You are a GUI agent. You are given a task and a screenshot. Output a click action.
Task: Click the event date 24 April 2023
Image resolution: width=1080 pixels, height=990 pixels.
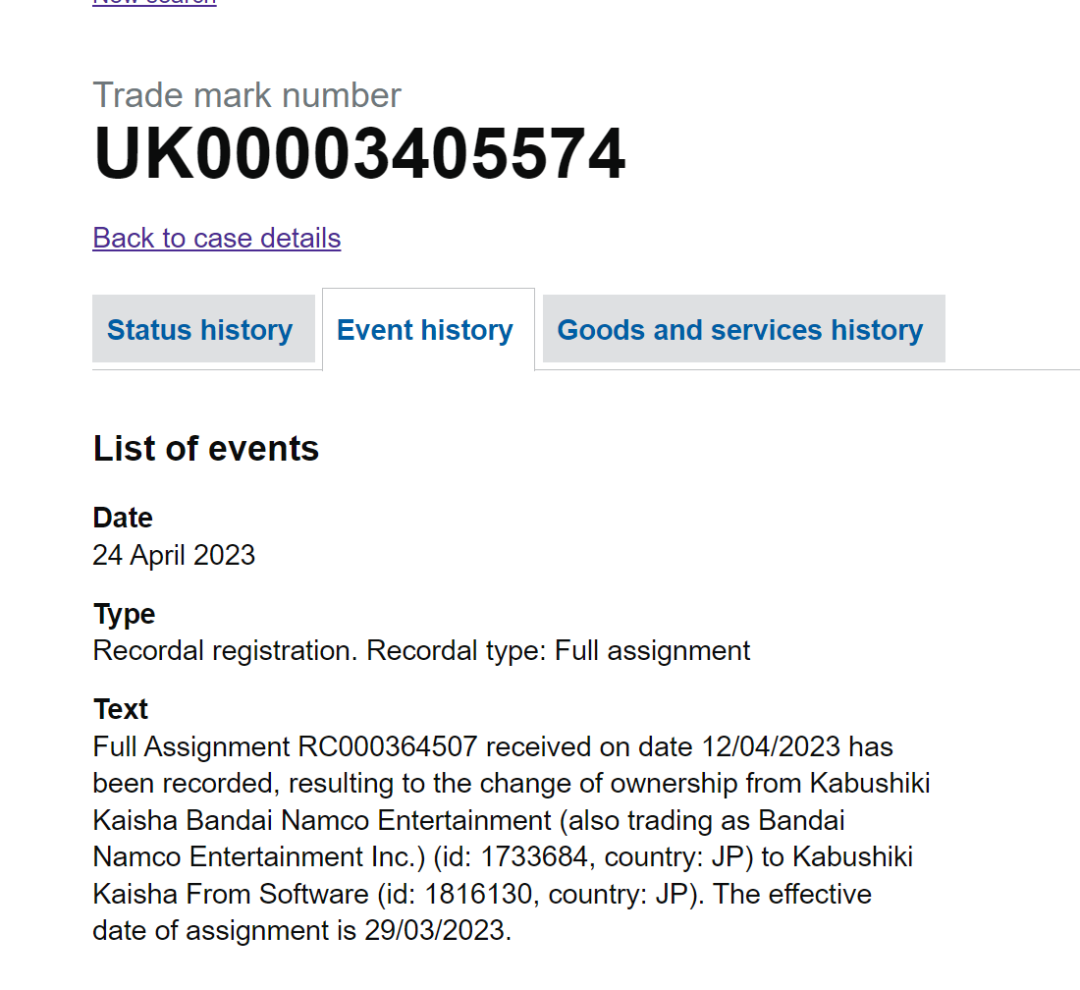point(174,555)
